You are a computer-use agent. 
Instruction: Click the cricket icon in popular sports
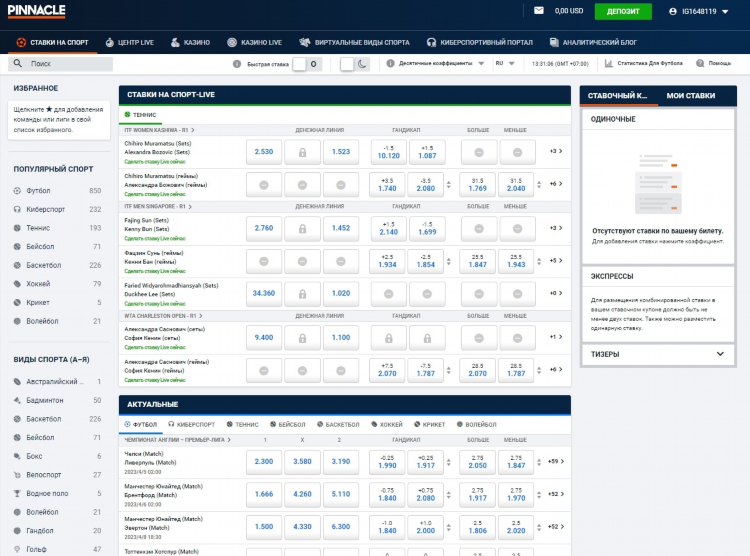17,302
